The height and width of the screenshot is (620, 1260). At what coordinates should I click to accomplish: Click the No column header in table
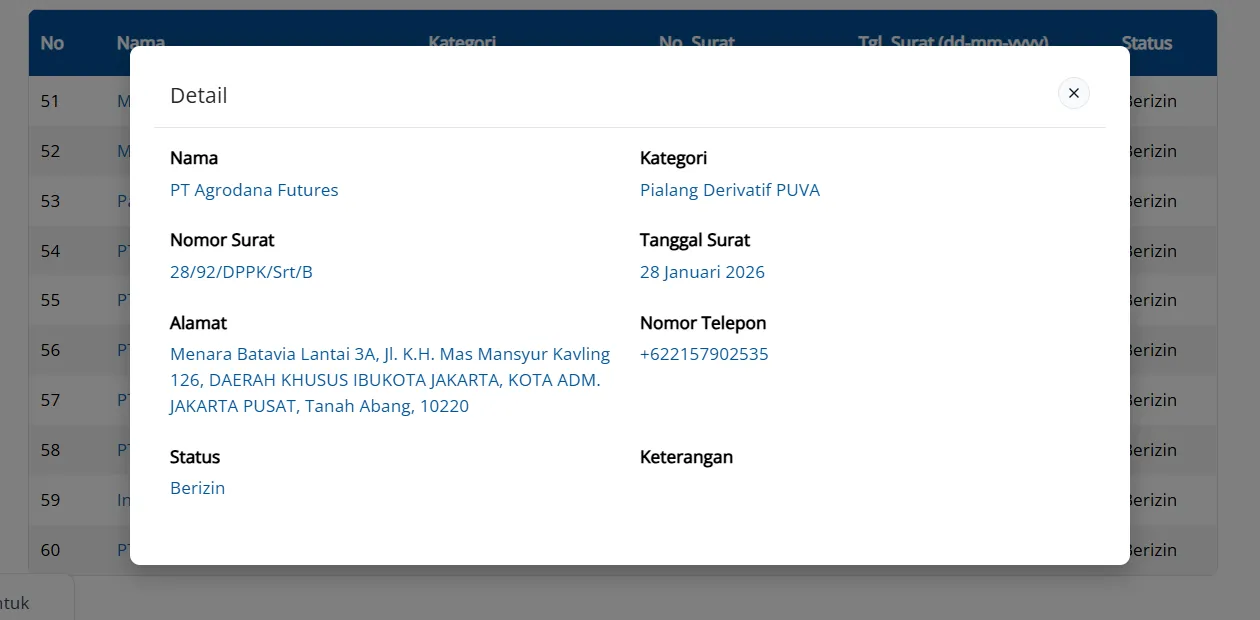tap(52, 43)
